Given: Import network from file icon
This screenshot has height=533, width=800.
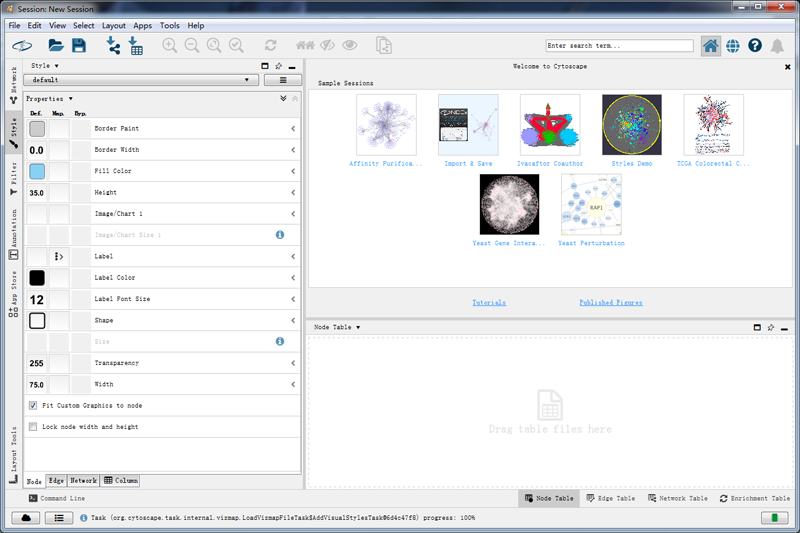Looking at the screenshot, I should (113, 45).
